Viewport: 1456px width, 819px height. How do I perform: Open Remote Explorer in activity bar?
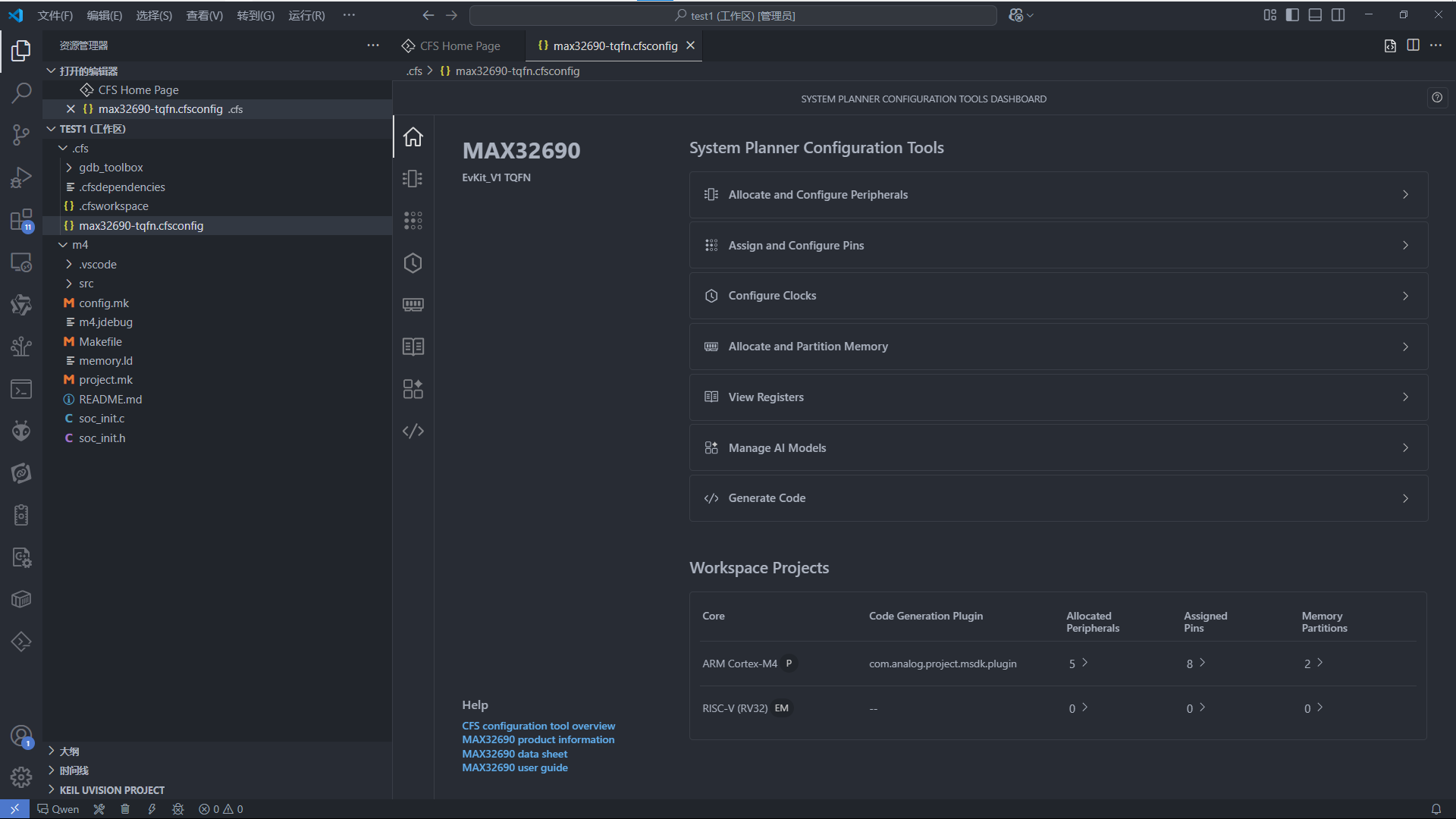tap(21, 262)
